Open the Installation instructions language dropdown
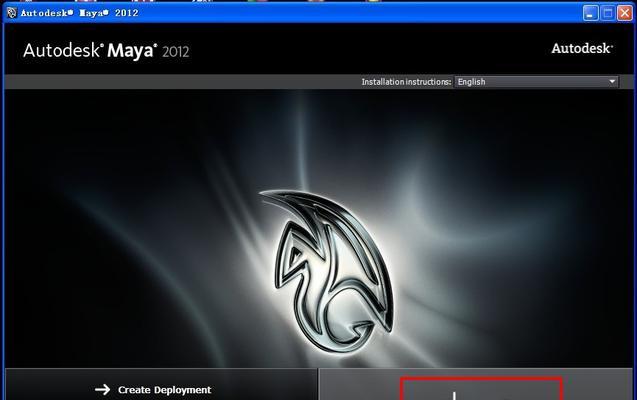 tap(536, 82)
